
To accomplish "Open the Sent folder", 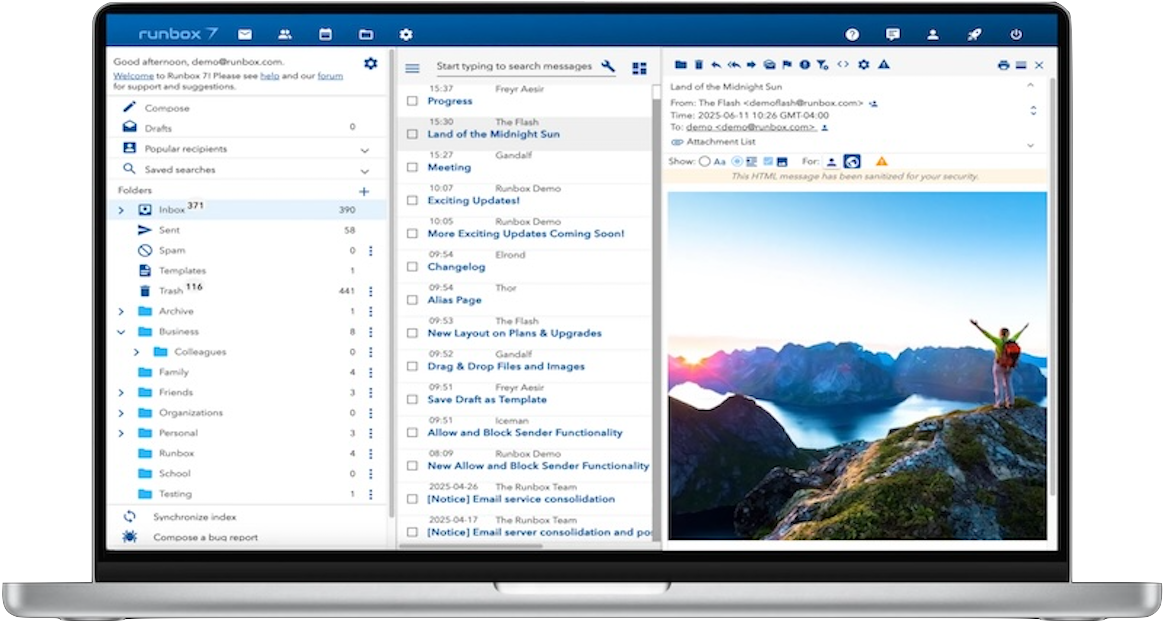I will pos(169,230).
